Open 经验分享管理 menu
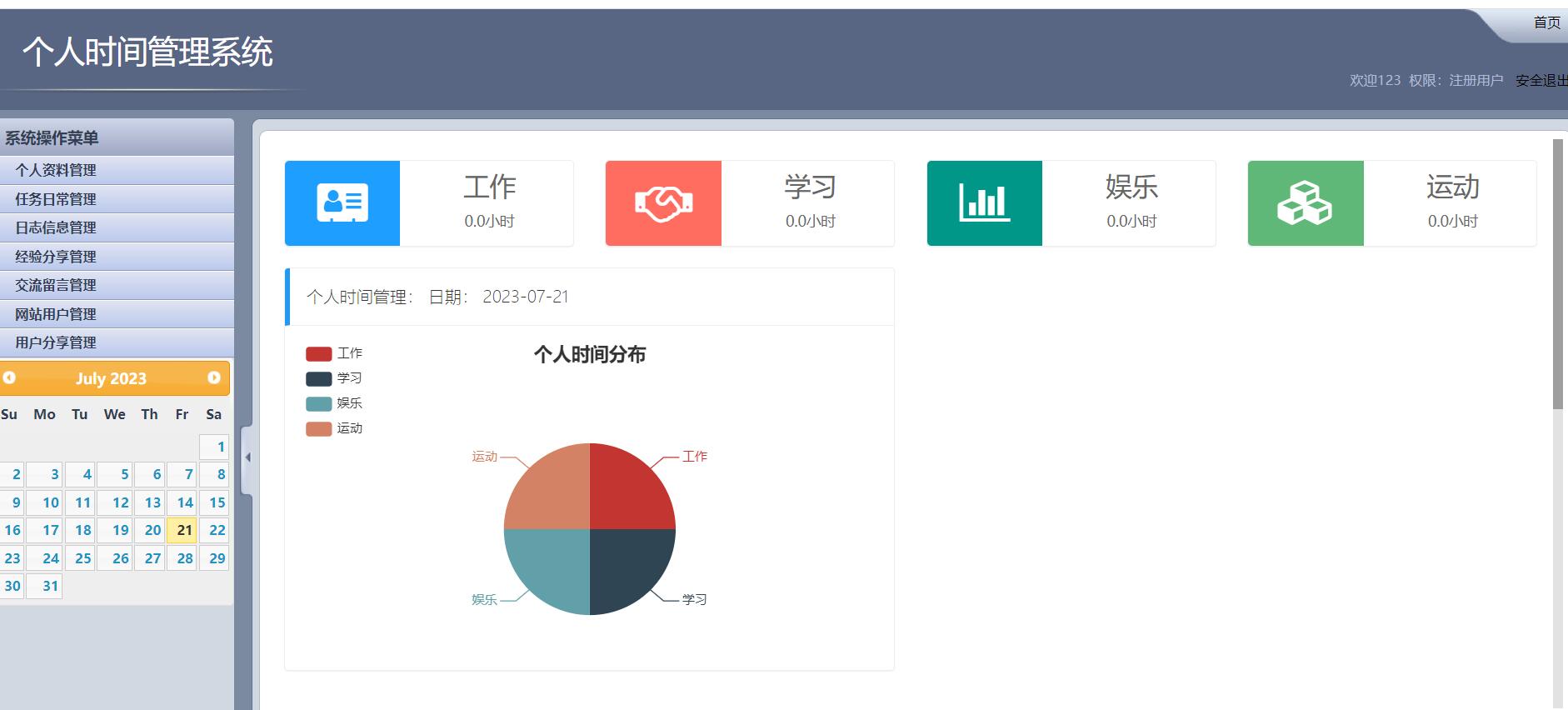This screenshot has height=710, width=1568. [117, 257]
